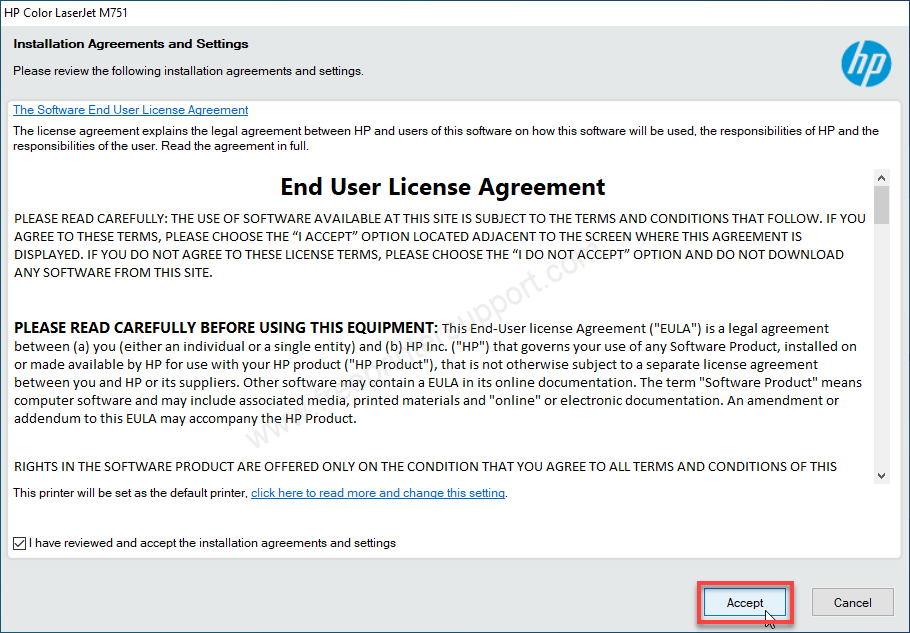
Task: Click the RIGHTS IN THE SOFTWARE PRODUCT paragraph
Action: point(425,466)
